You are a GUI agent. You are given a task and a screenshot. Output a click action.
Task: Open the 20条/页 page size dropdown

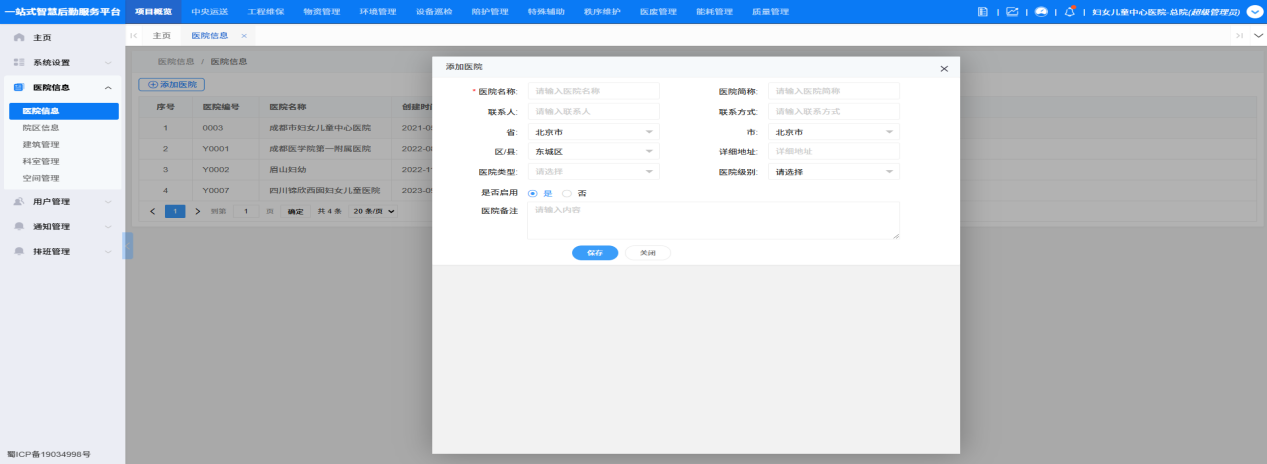pos(373,211)
